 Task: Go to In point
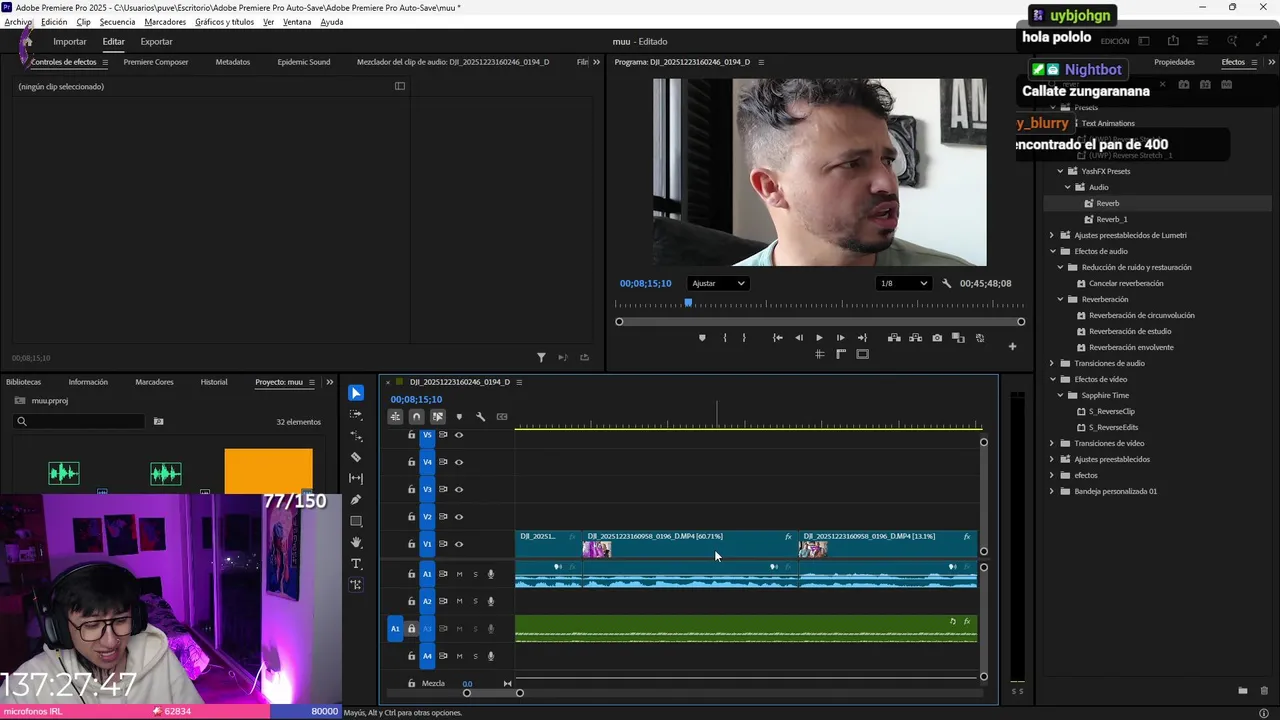(x=777, y=338)
